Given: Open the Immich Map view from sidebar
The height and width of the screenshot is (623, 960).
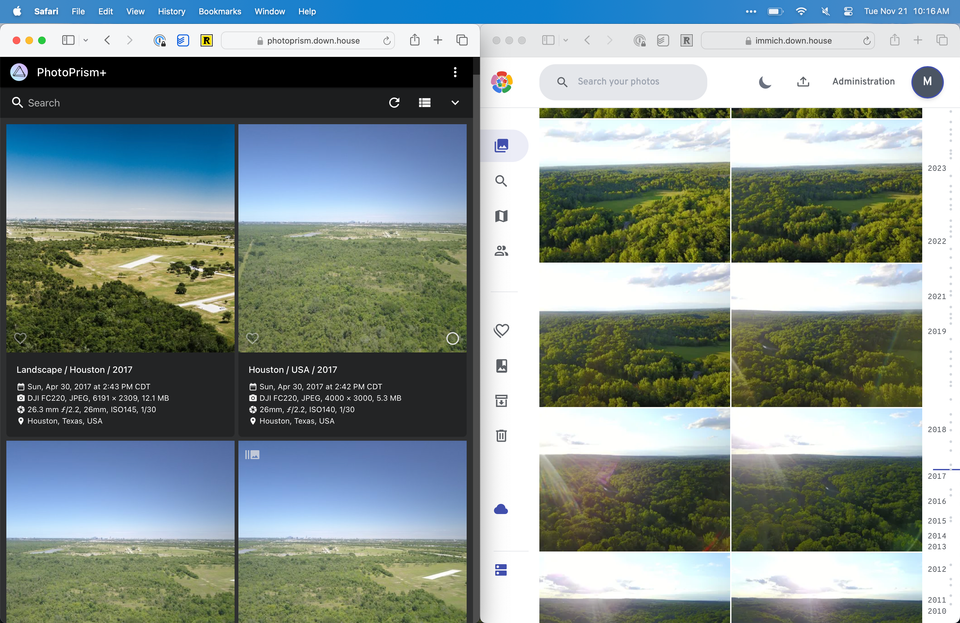Looking at the screenshot, I should 501,216.
